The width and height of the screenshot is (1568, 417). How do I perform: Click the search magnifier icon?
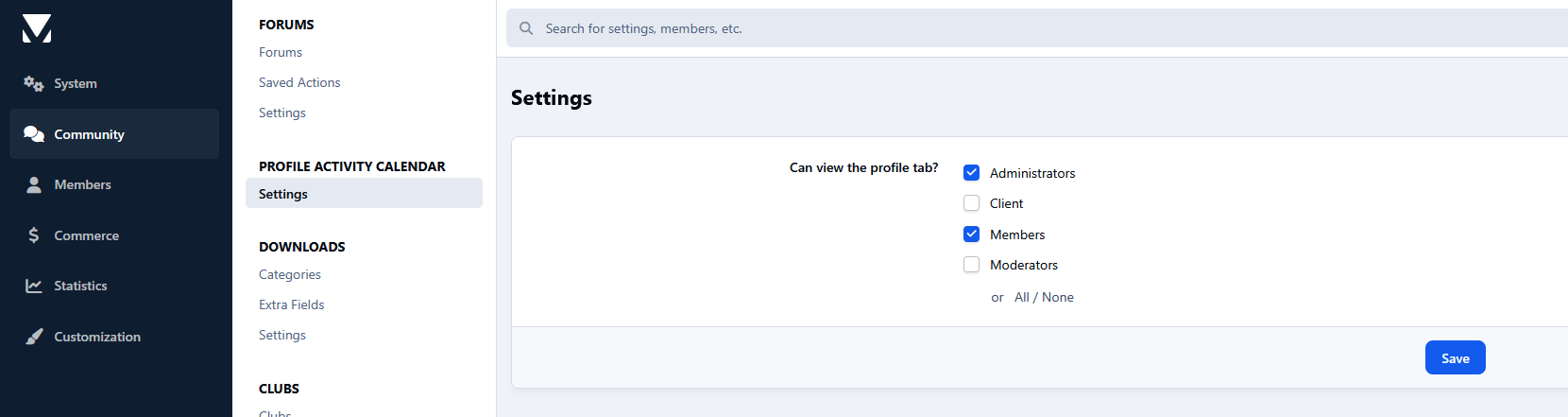pos(526,28)
